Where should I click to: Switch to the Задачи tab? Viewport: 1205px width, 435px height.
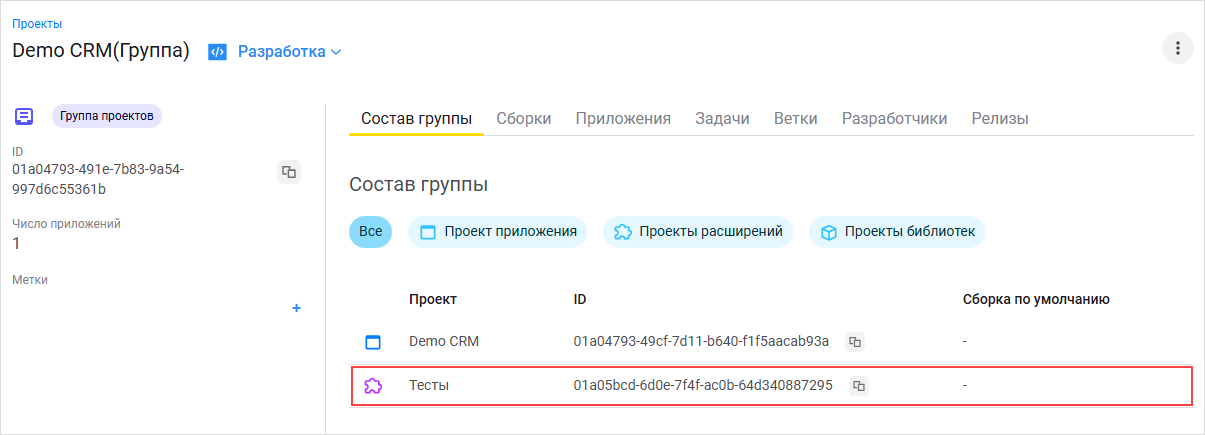pos(723,118)
